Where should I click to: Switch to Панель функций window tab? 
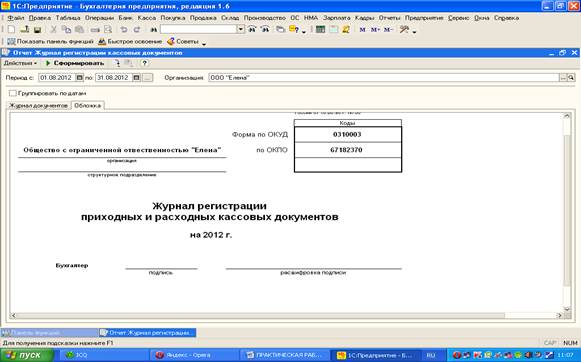click(49, 333)
